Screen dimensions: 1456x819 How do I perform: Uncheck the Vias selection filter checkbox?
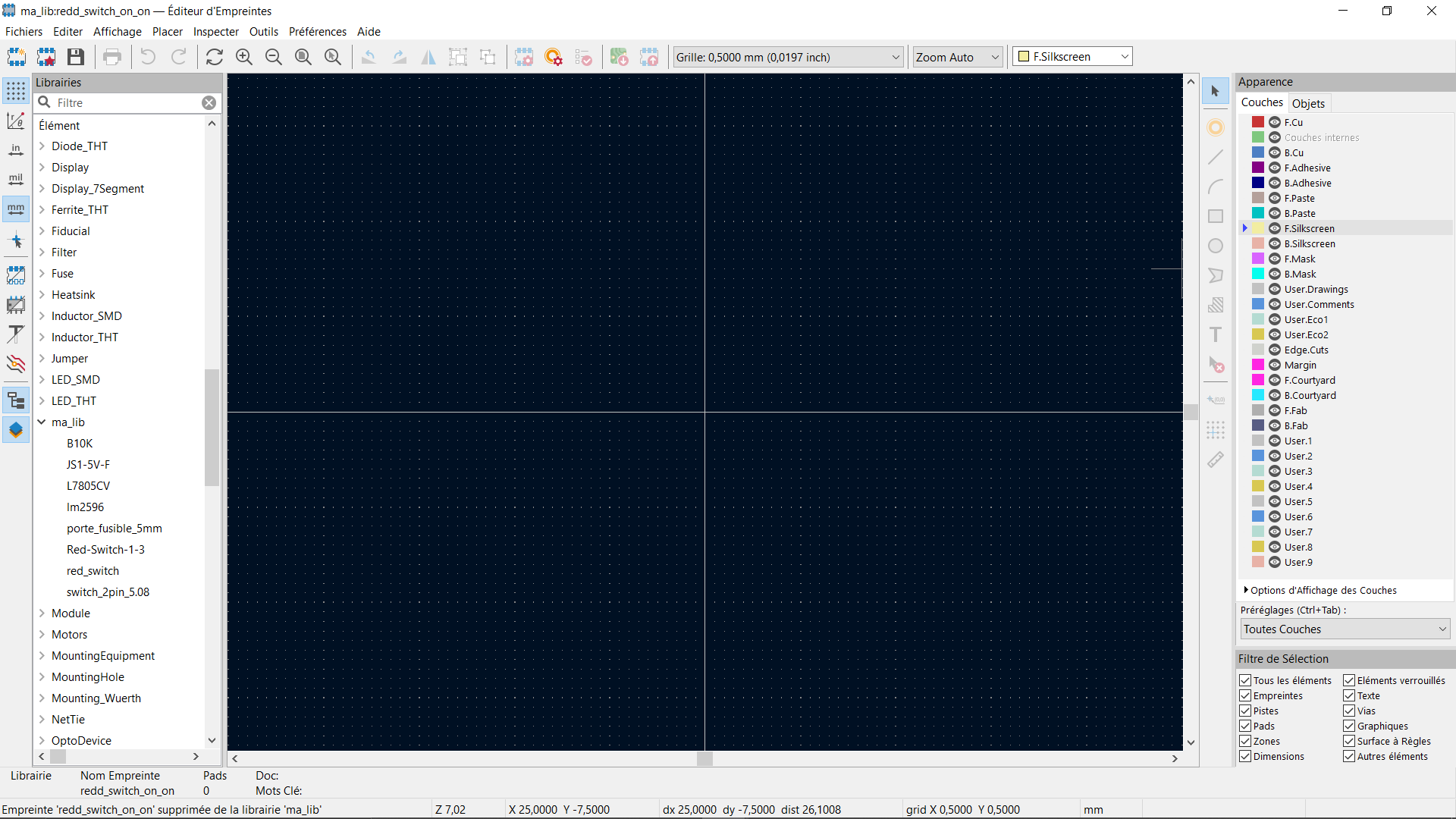click(x=1349, y=711)
